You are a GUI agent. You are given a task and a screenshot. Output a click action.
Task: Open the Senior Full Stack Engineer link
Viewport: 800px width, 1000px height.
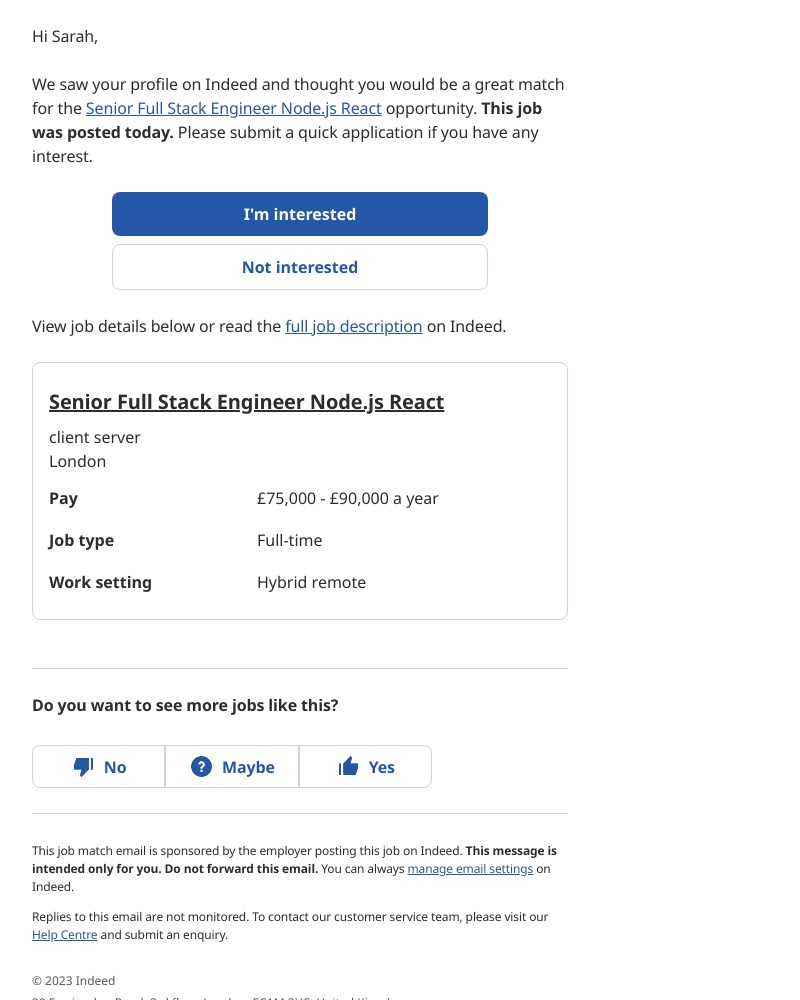click(233, 108)
